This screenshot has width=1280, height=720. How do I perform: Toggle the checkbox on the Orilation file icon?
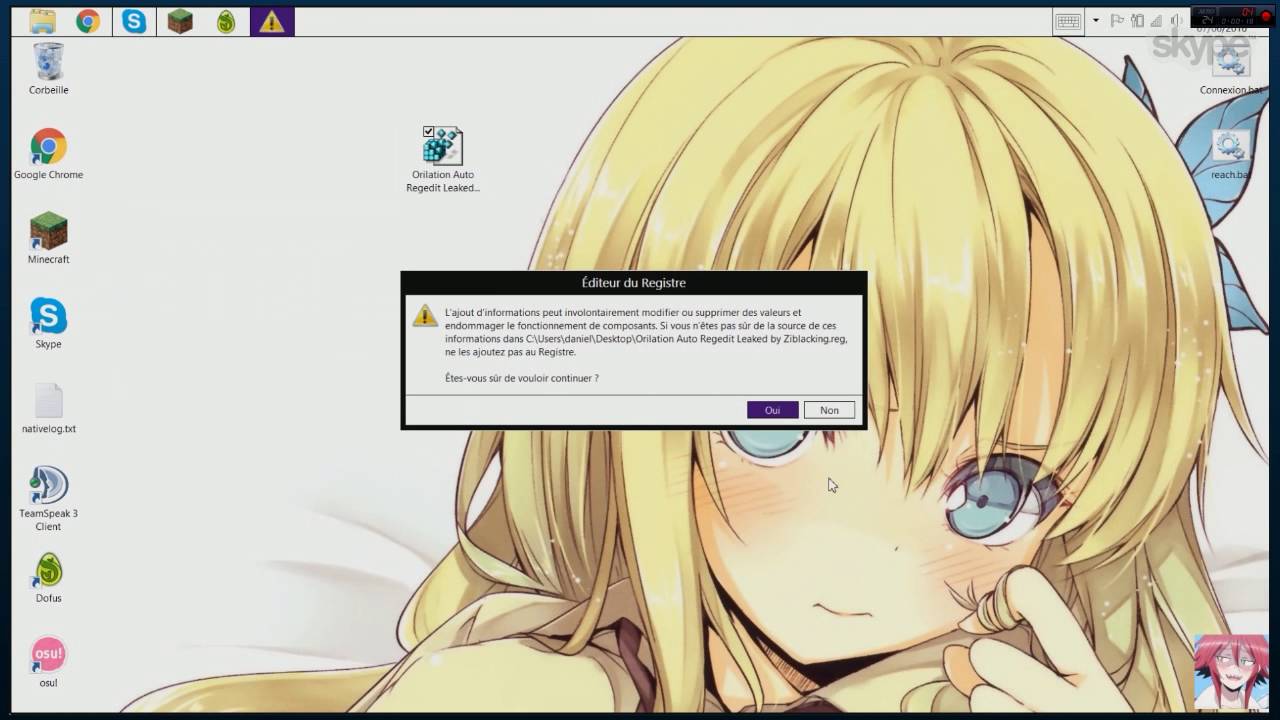pos(428,131)
